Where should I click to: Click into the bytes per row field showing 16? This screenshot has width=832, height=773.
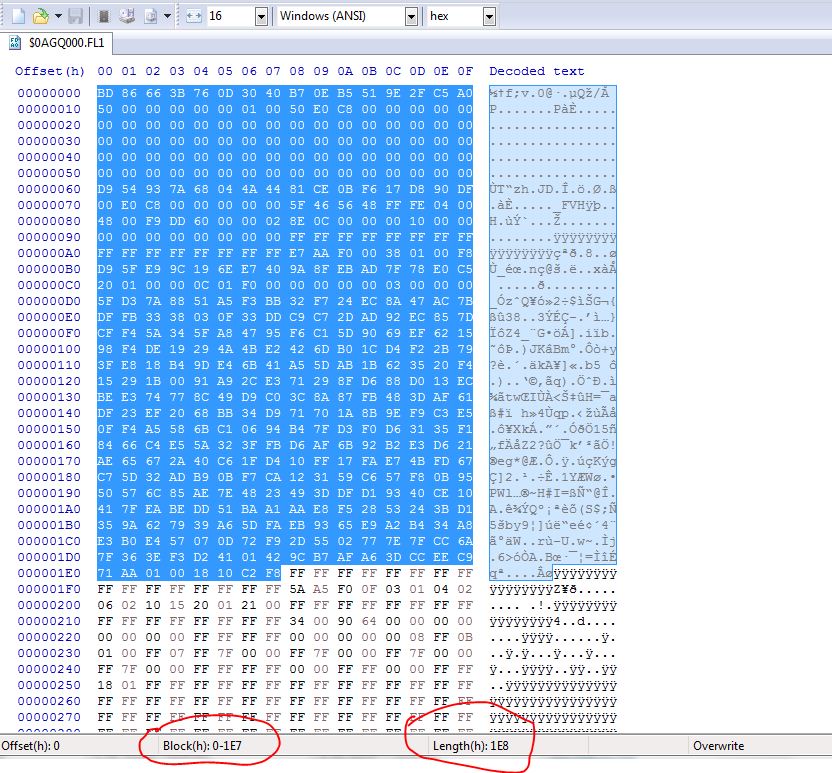231,16
